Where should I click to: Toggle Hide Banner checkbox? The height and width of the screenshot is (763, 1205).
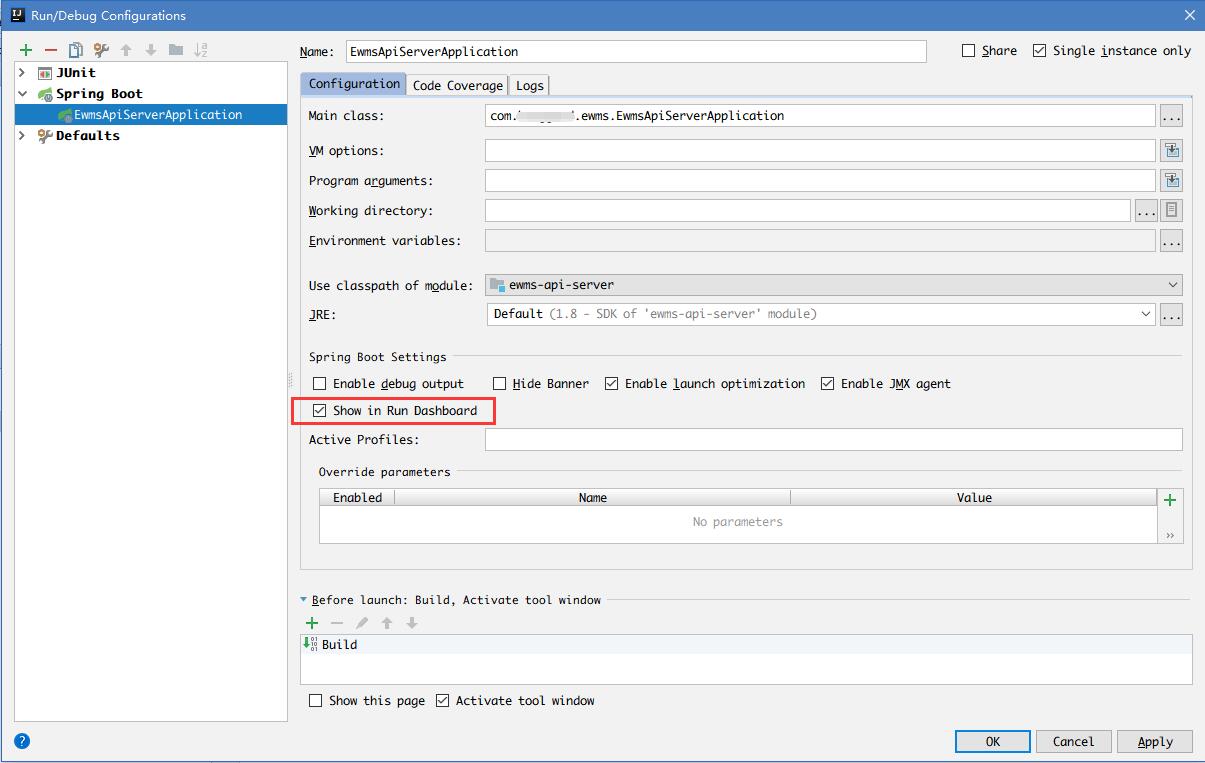pyautogui.click(x=500, y=384)
